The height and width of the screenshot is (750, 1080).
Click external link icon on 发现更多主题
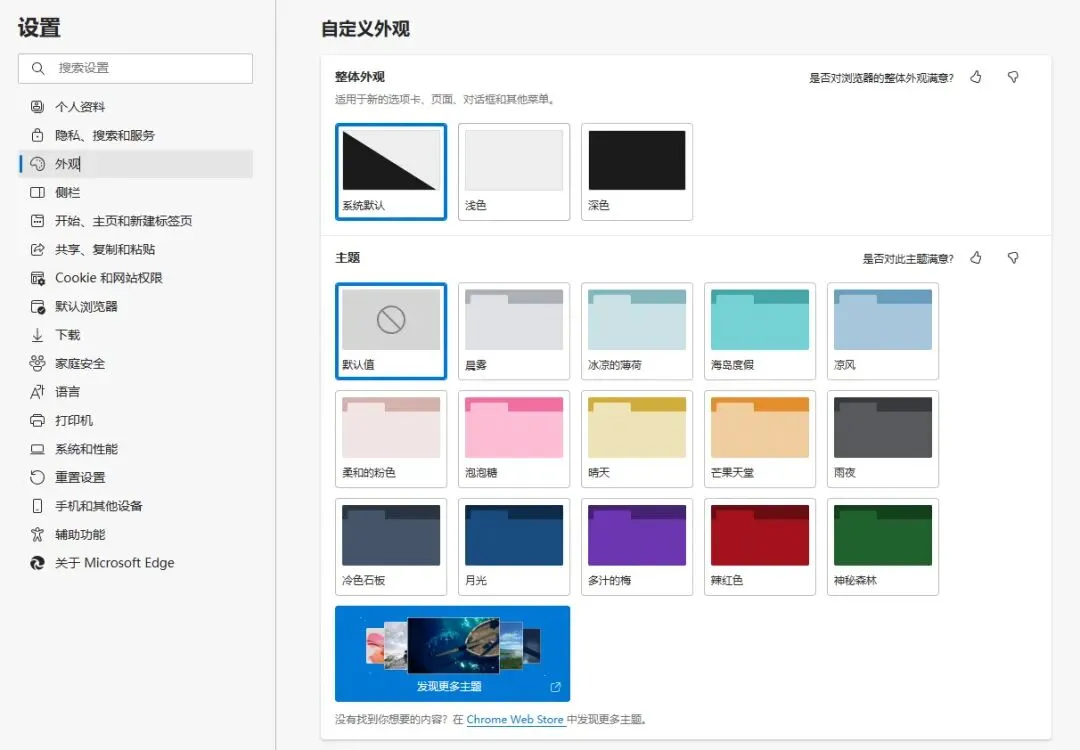point(555,687)
